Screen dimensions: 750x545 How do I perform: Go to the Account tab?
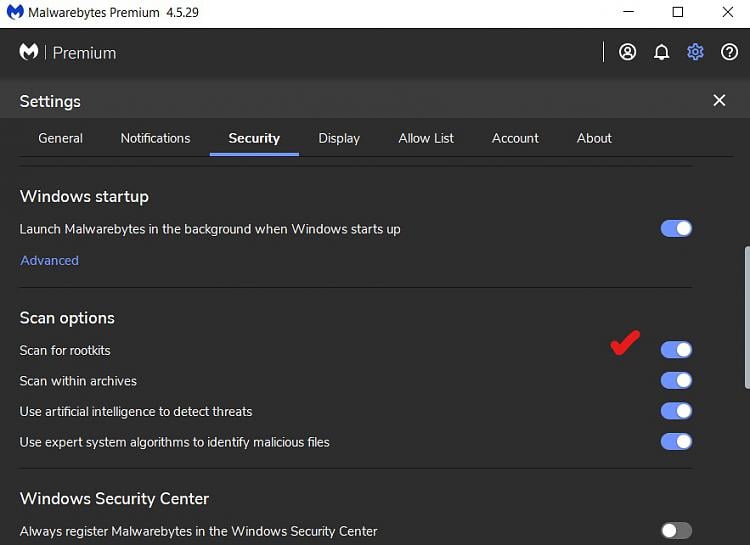515,138
